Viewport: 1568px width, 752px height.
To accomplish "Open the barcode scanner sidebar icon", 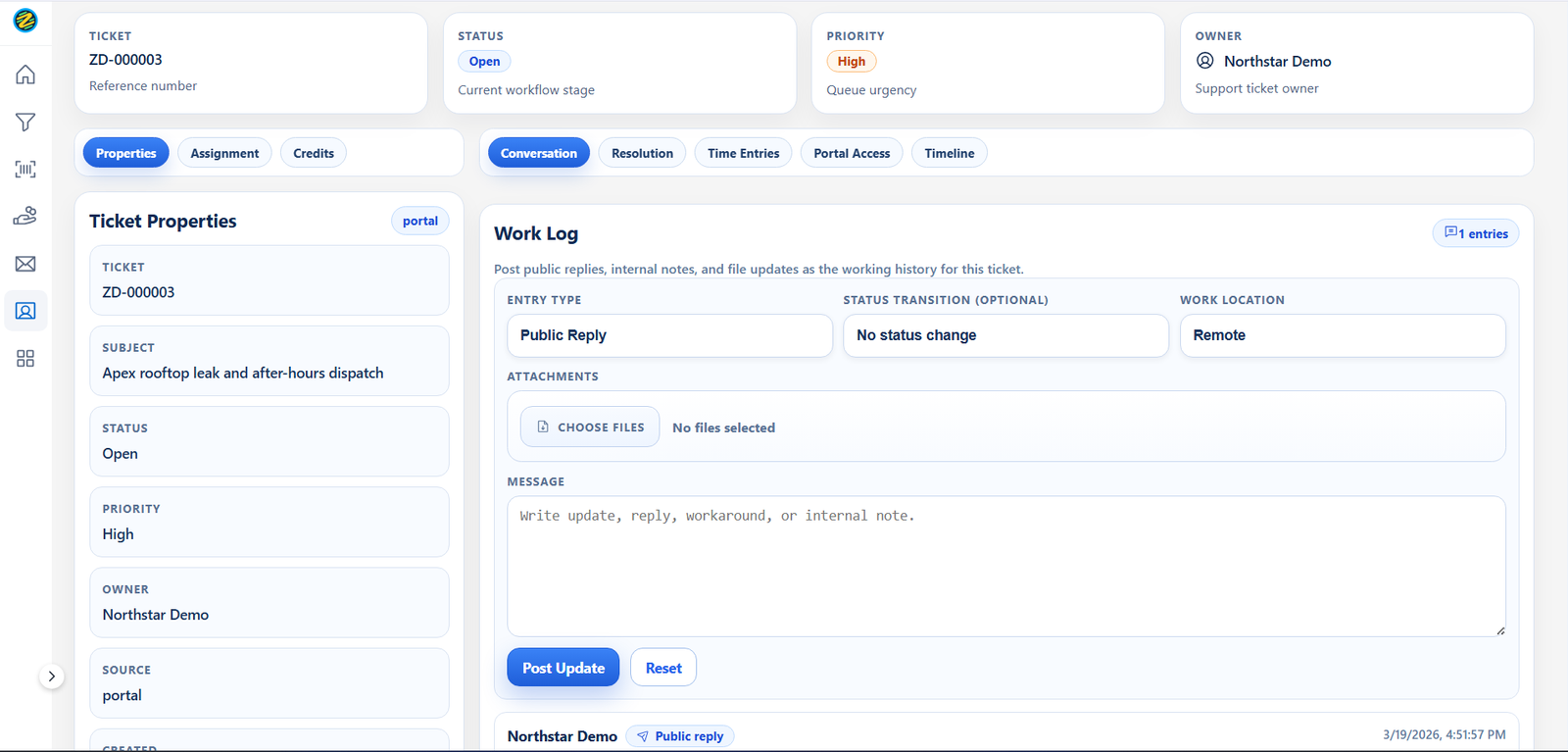I will pyautogui.click(x=25, y=169).
